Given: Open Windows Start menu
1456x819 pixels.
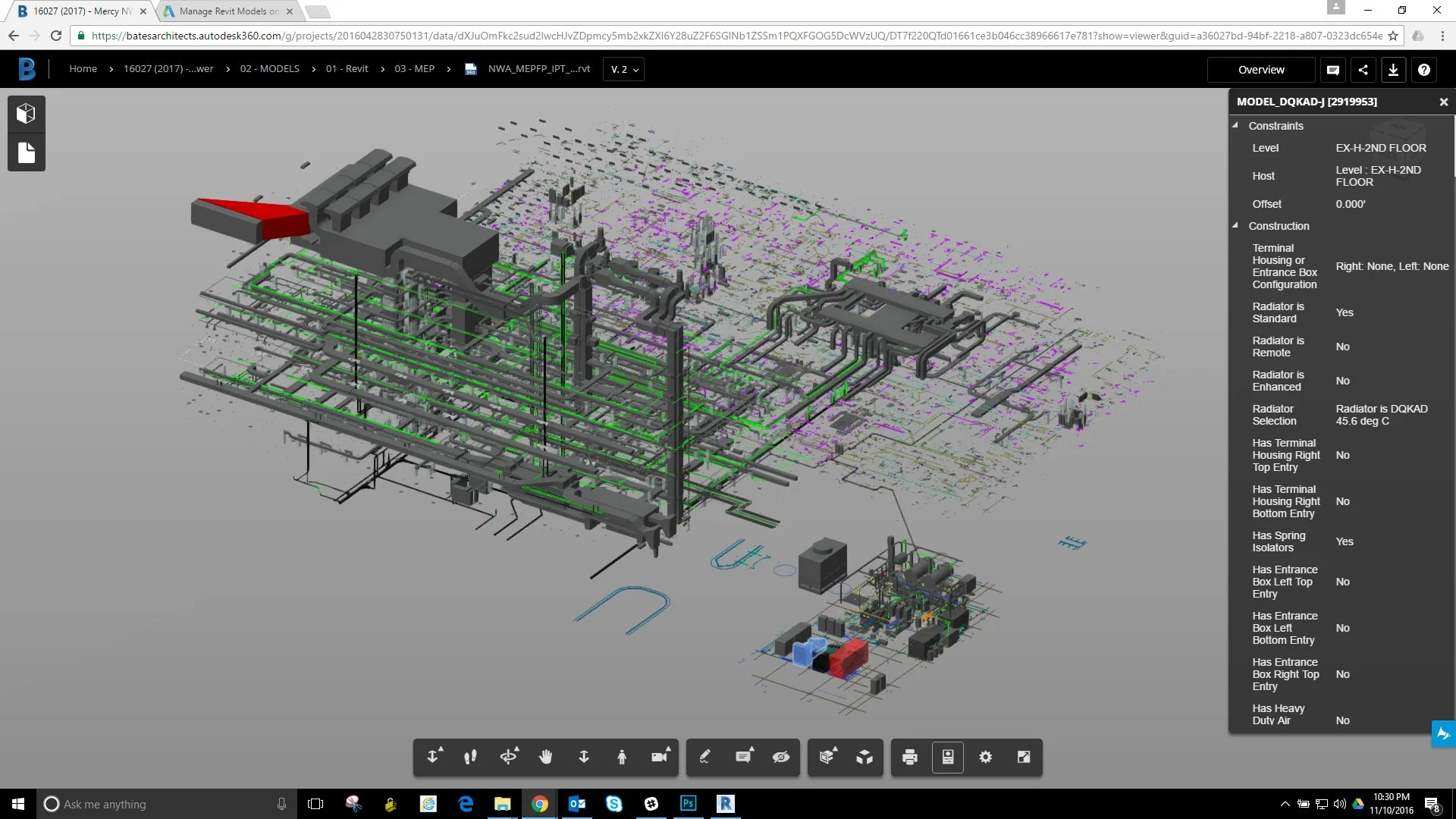Looking at the screenshot, I should [18, 804].
